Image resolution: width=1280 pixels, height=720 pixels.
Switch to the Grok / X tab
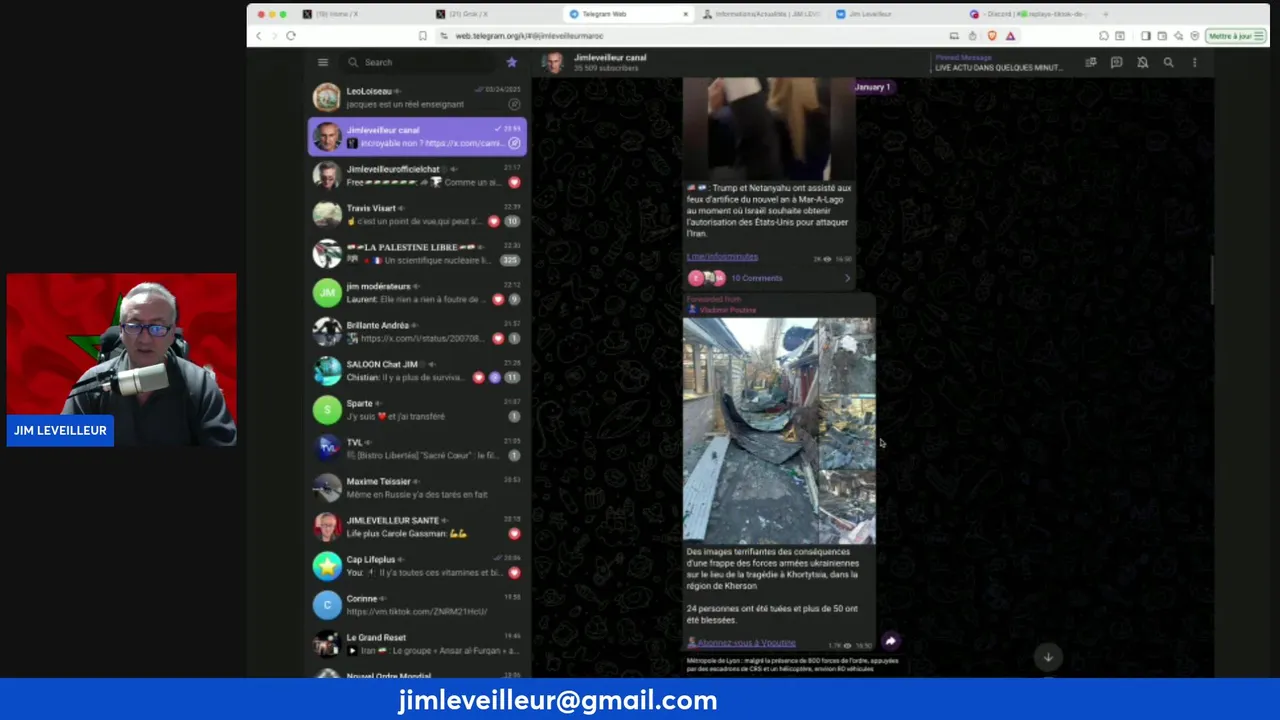(495, 14)
